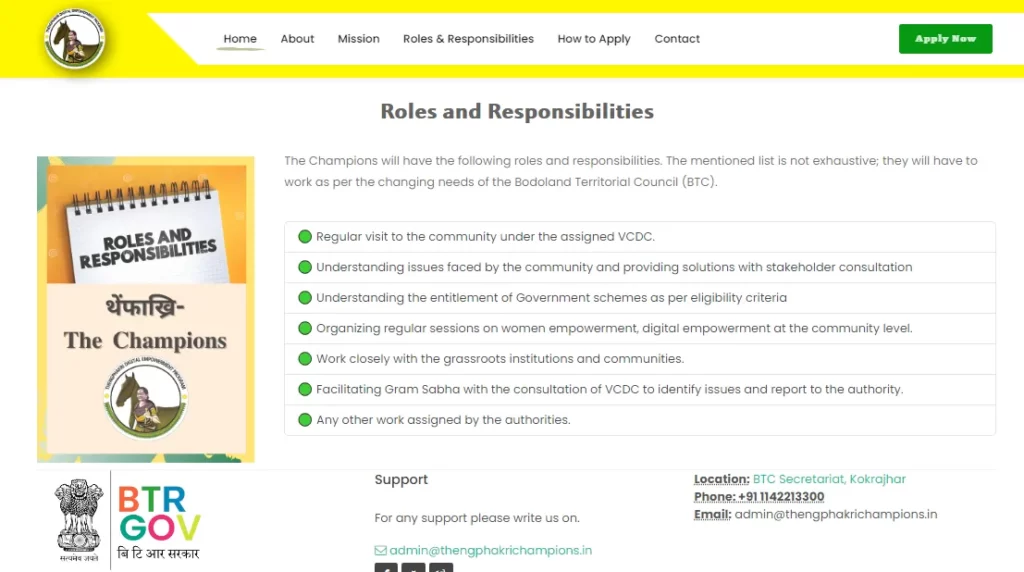The height and width of the screenshot is (572, 1024).
Task: Click the phone number +91 1142213300
Action: [x=781, y=496]
